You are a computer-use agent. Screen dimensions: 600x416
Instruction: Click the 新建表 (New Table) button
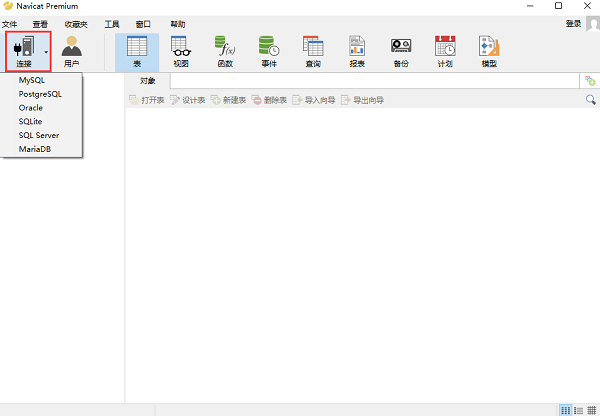pyautogui.click(x=228, y=100)
